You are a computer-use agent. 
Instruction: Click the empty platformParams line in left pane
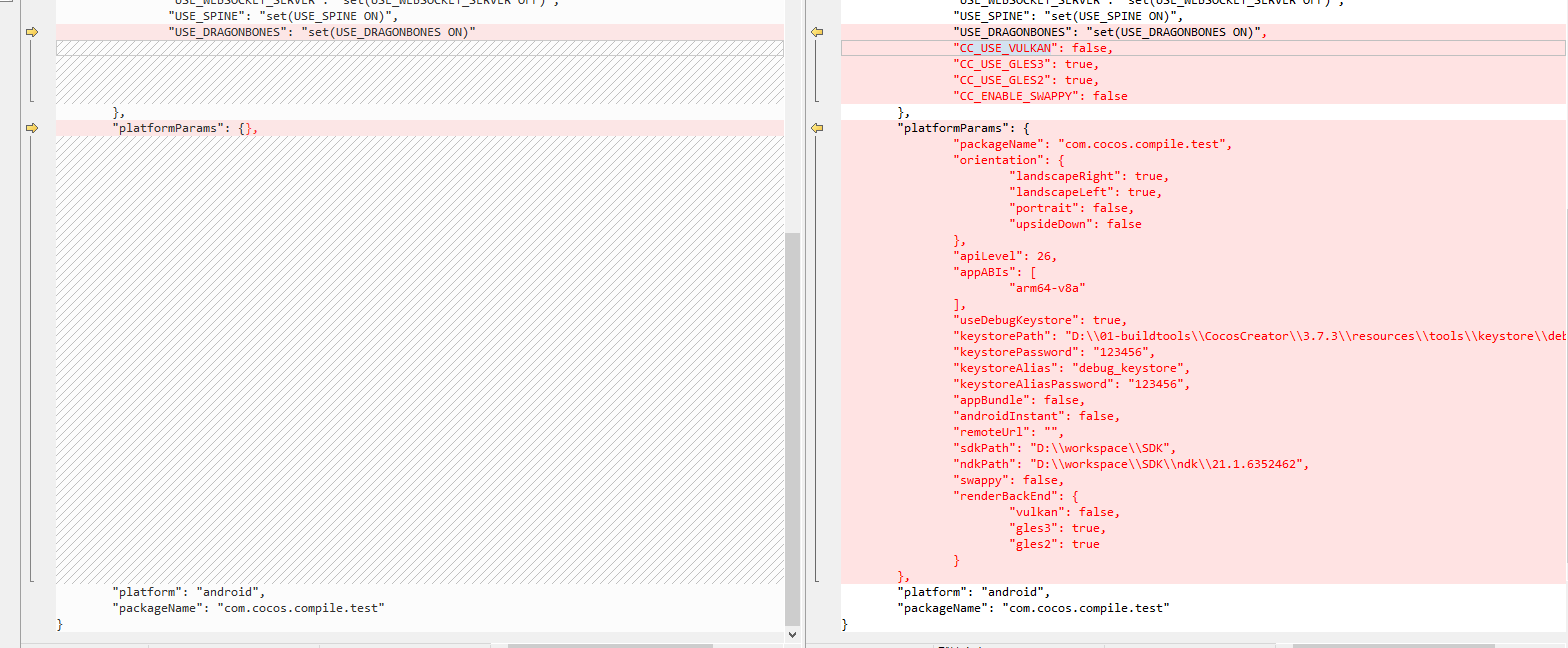click(186, 128)
